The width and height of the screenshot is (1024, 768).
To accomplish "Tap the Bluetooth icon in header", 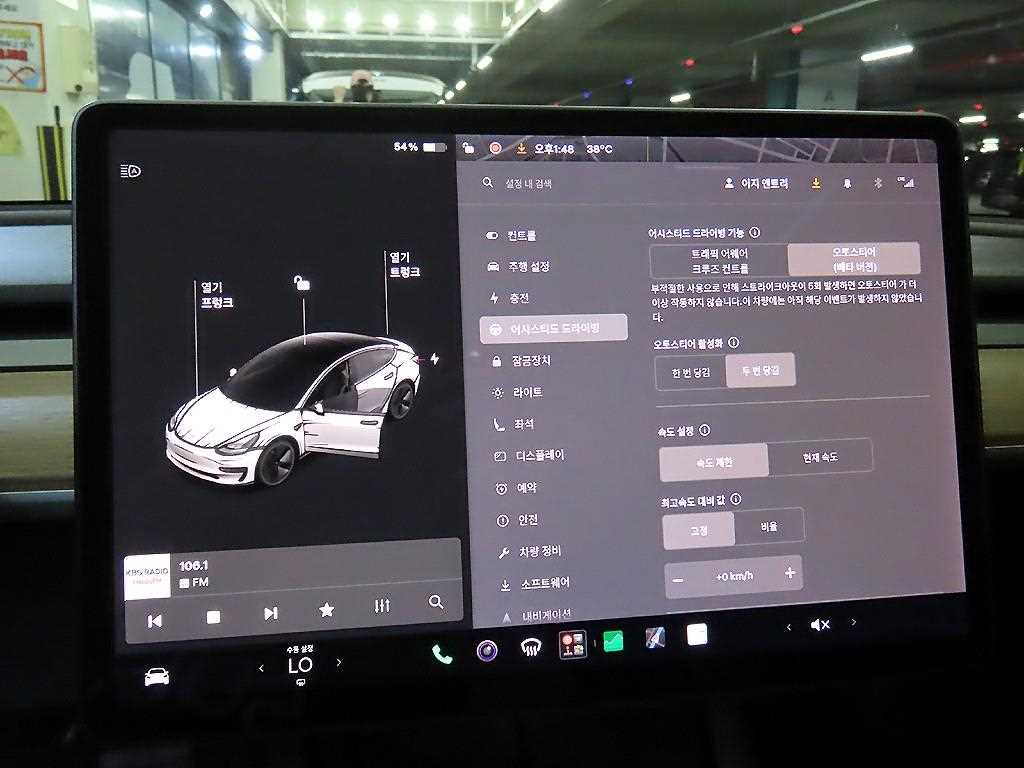I will point(878,184).
